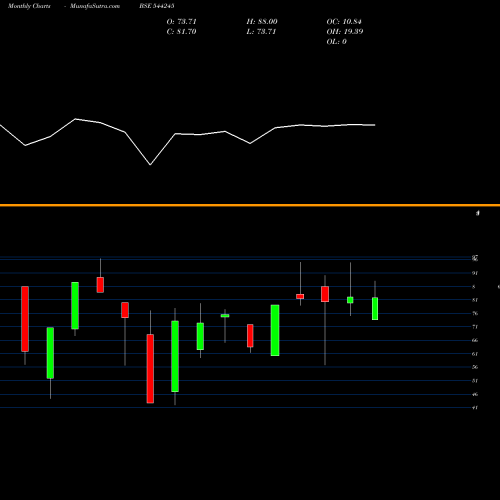Click the 56 price axis label

click(x=475, y=367)
